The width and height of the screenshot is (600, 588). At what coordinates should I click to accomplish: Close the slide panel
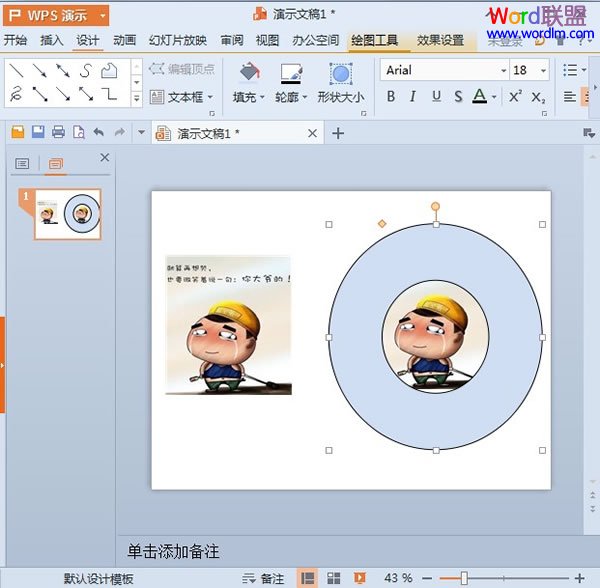104,157
